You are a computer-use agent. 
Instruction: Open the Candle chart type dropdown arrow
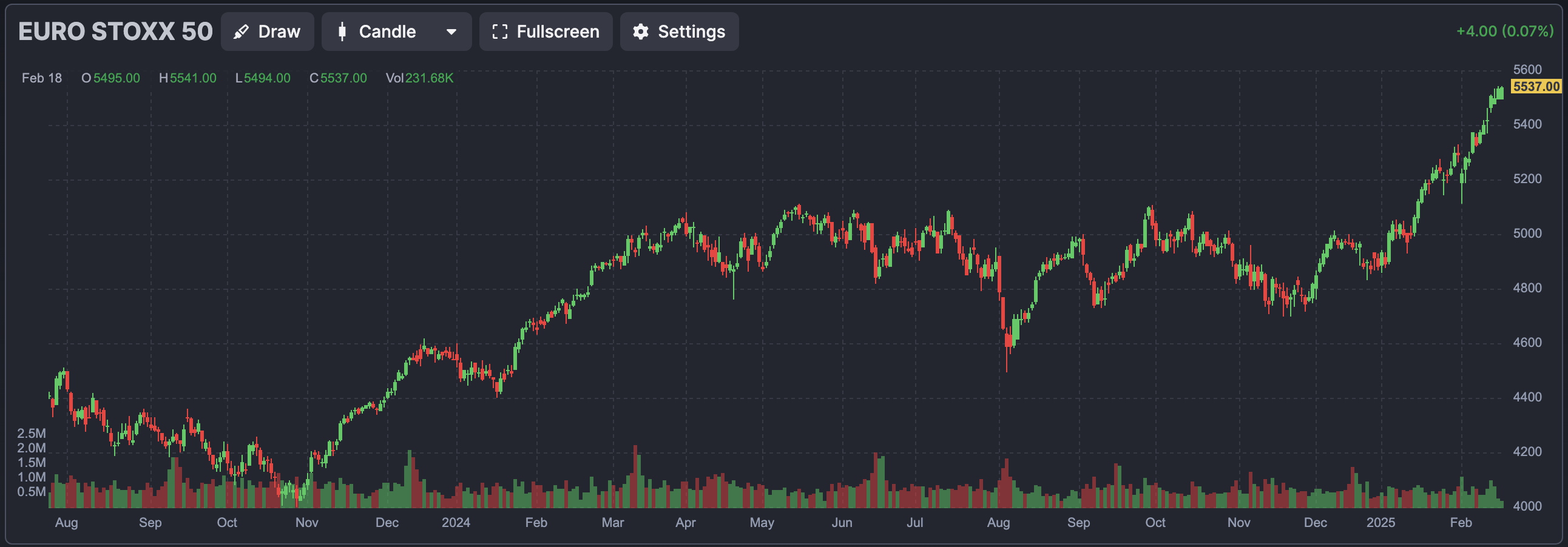click(451, 32)
